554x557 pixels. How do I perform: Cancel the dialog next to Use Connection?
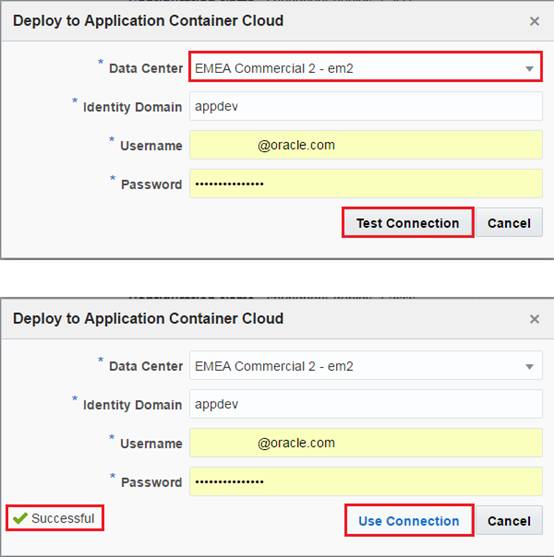[509, 520]
